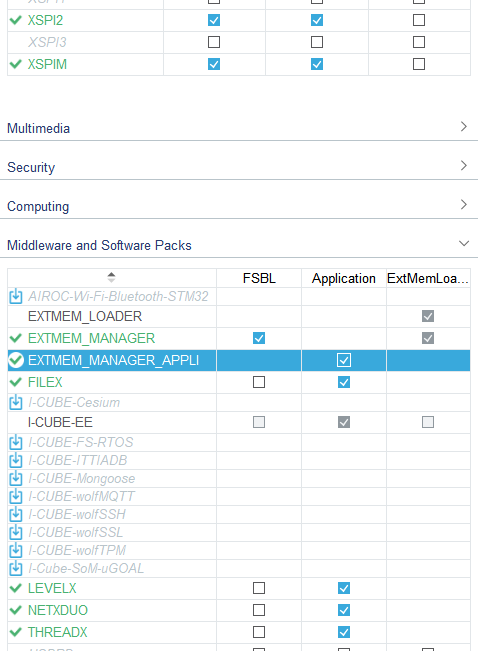Select the FILEX middleware entry
478x651 pixels.
pos(45,382)
